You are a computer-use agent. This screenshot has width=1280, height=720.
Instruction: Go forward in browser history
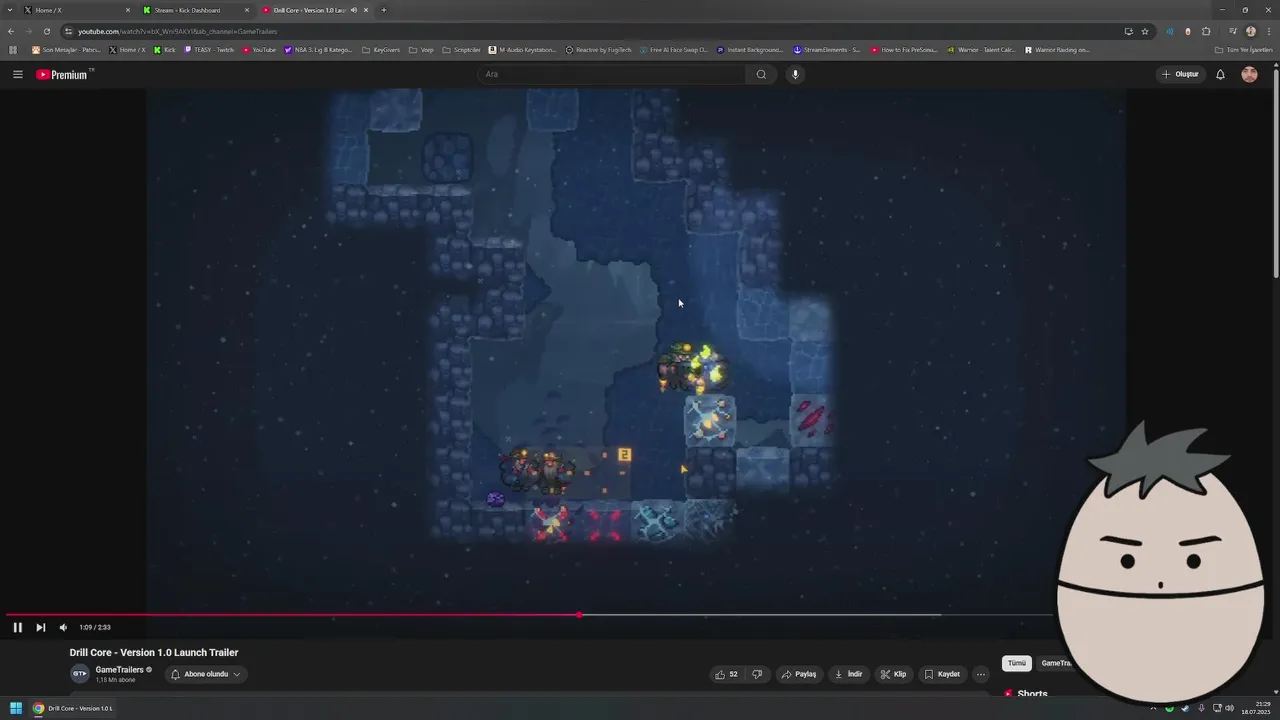tap(28, 31)
